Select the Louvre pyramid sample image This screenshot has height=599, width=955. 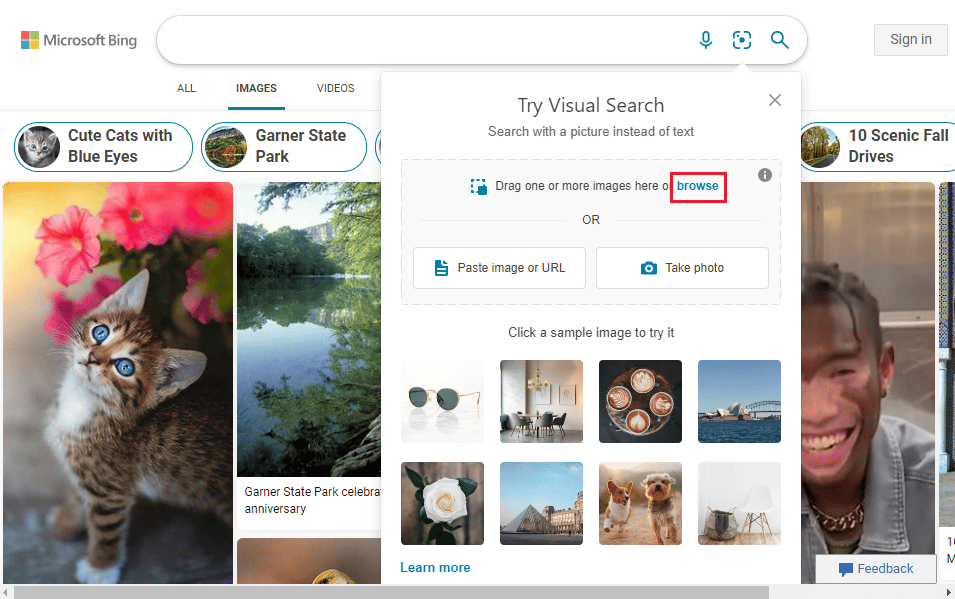pos(541,503)
